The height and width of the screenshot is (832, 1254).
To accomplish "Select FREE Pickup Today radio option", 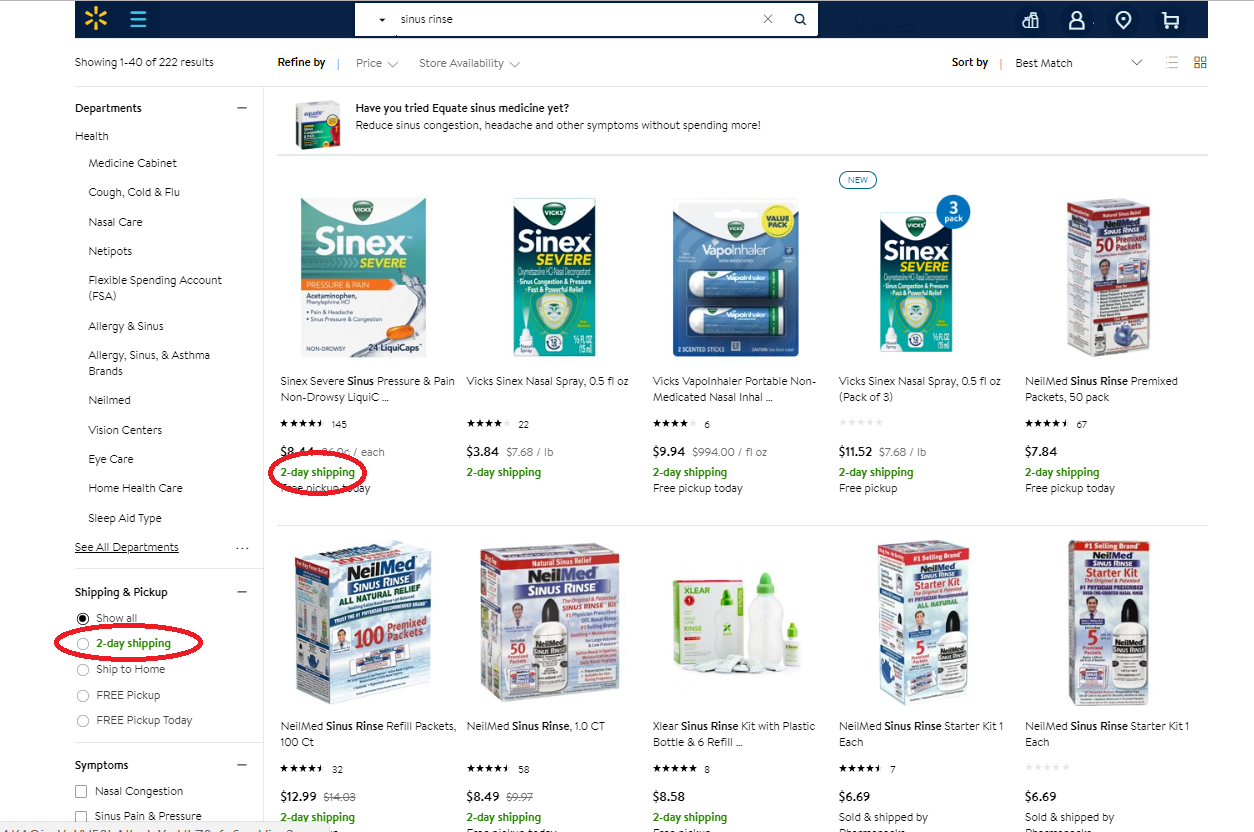I will pyautogui.click(x=83, y=721).
